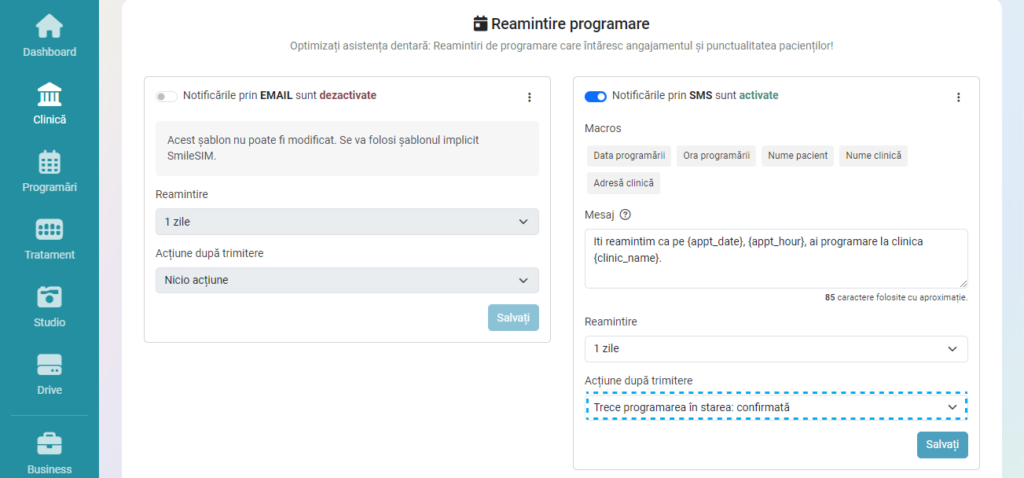The height and width of the screenshot is (478, 1024).
Task: Expand the SMS Reamintire "1 zile" dropdown
Action: pos(776,348)
